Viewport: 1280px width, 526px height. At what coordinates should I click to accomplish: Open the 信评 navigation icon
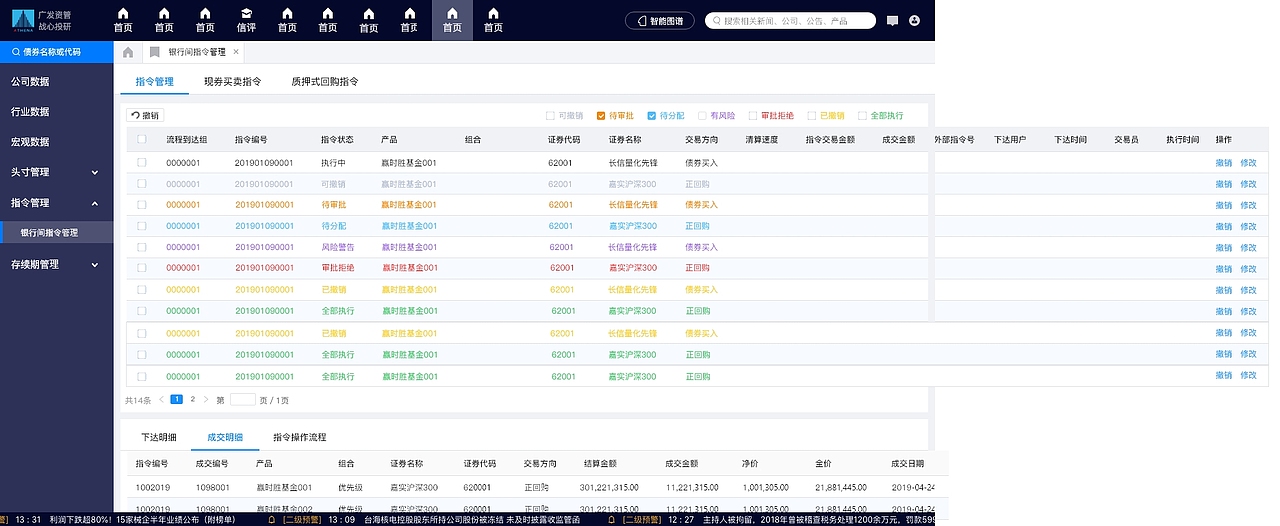246,20
